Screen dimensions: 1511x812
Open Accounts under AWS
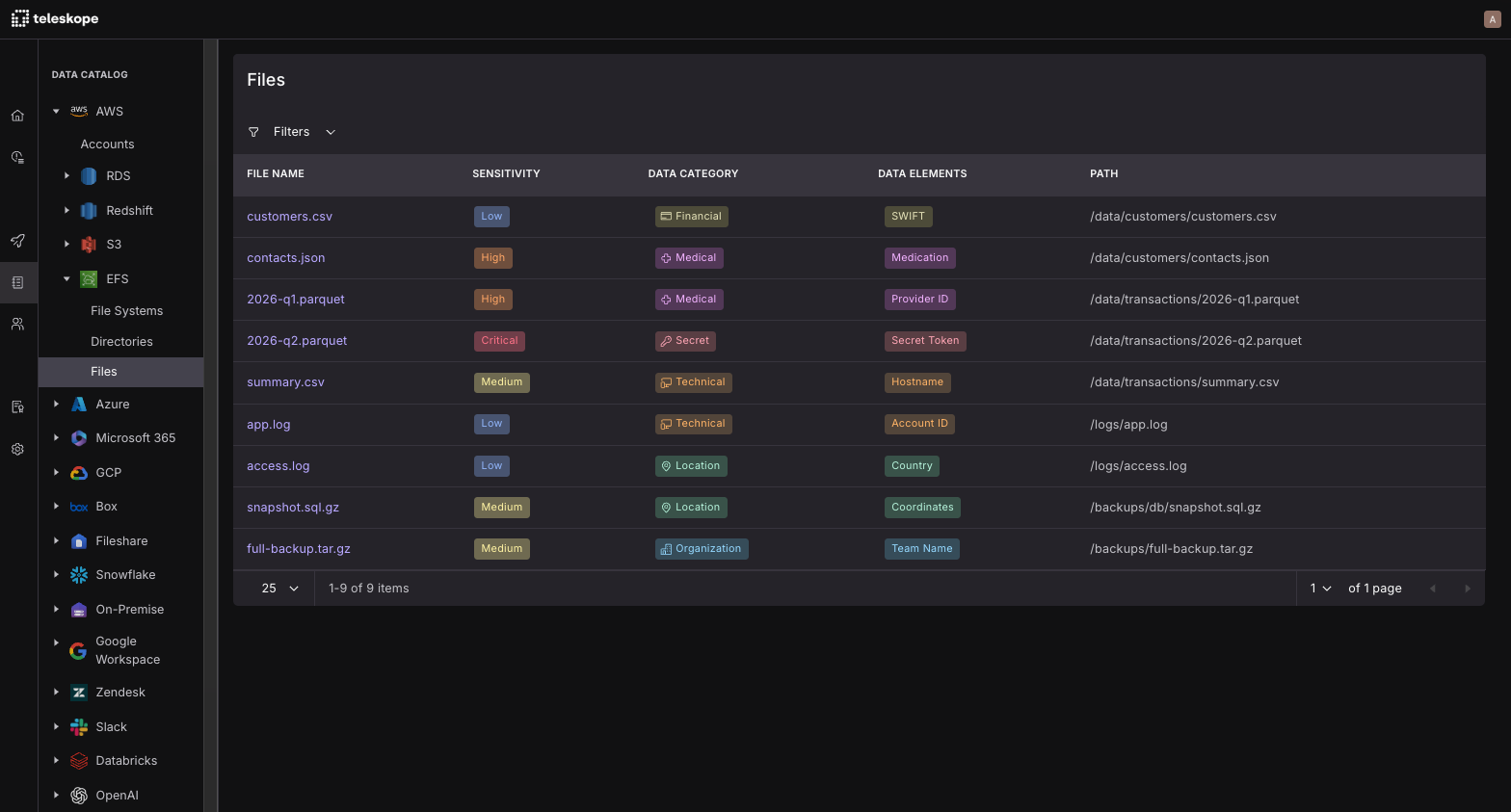pos(107,144)
